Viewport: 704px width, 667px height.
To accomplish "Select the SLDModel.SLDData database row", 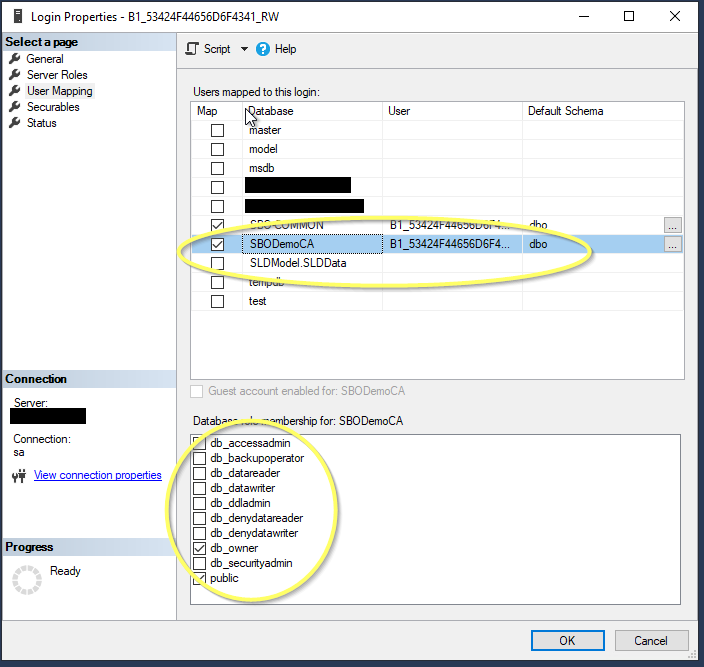I will [437, 263].
